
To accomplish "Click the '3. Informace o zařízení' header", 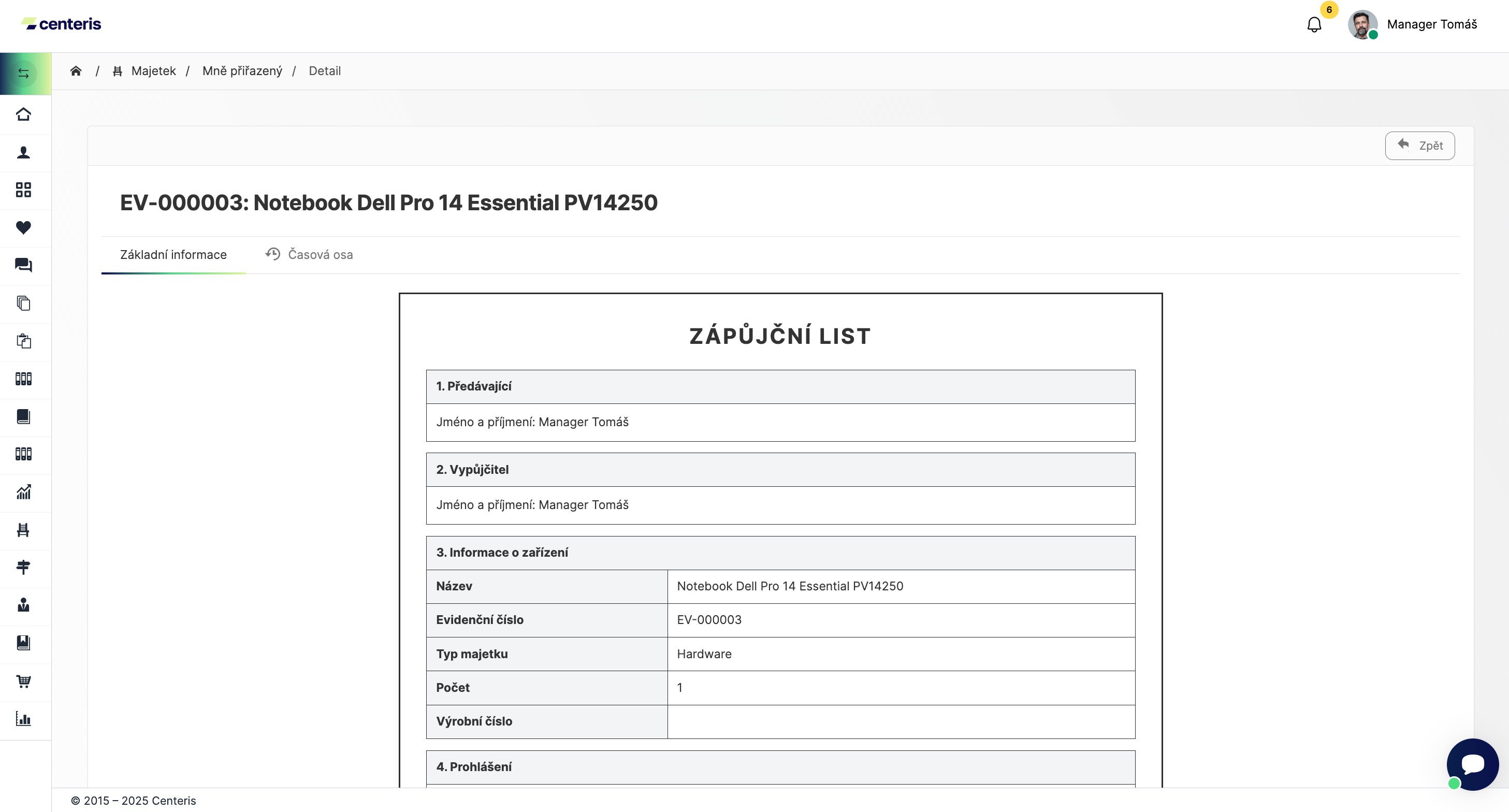I will click(x=780, y=553).
